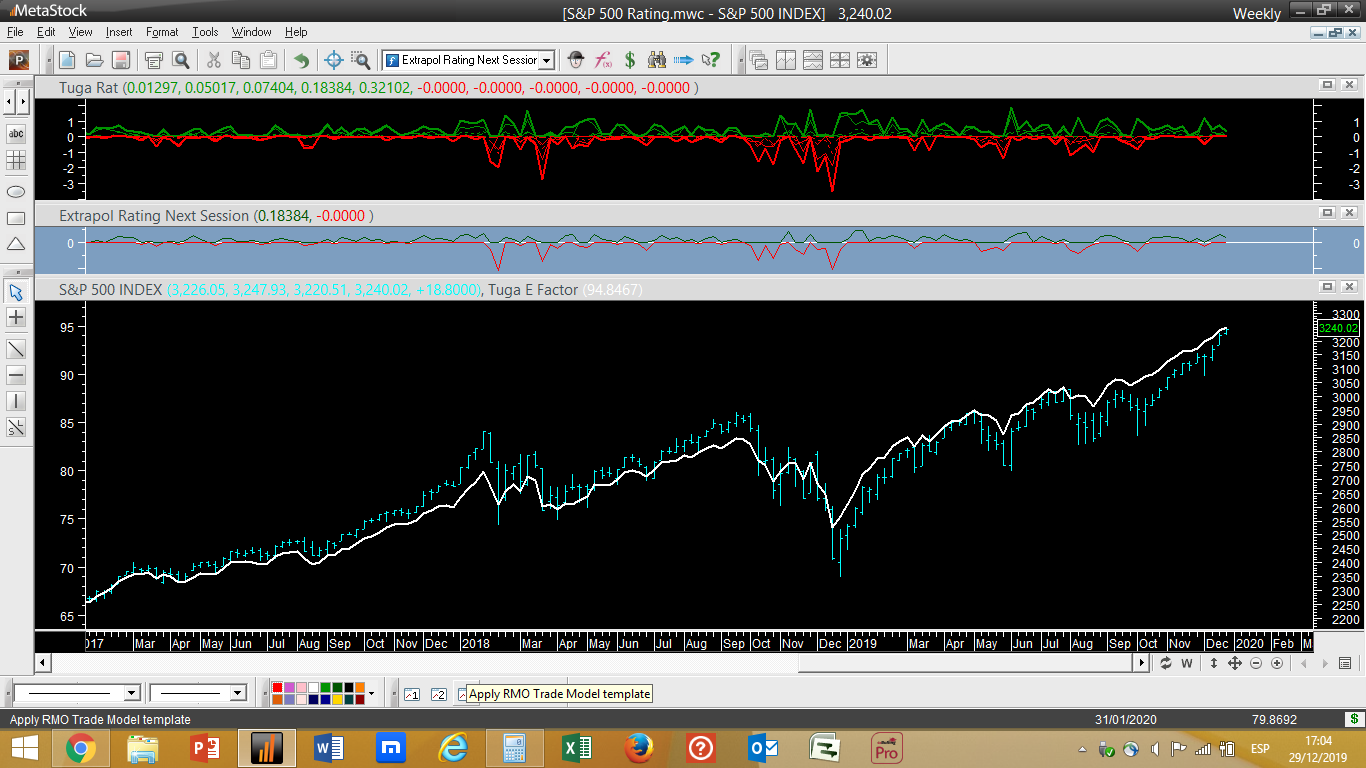Toggle weekly periodicity W button
The height and width of the screenshot is (768, 1366).
click(1187, 663)
